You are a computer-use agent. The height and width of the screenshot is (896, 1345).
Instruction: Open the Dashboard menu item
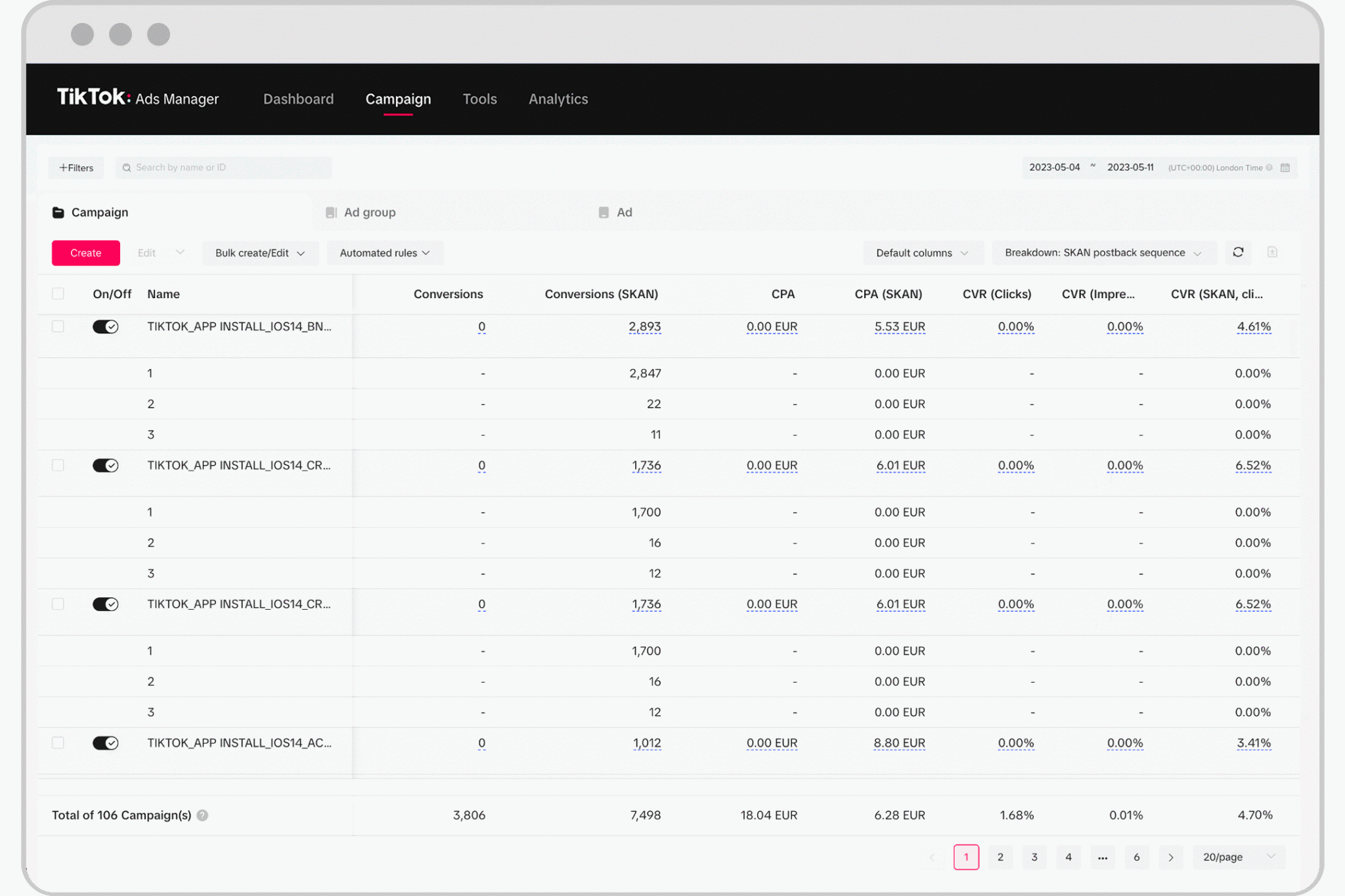298,99
